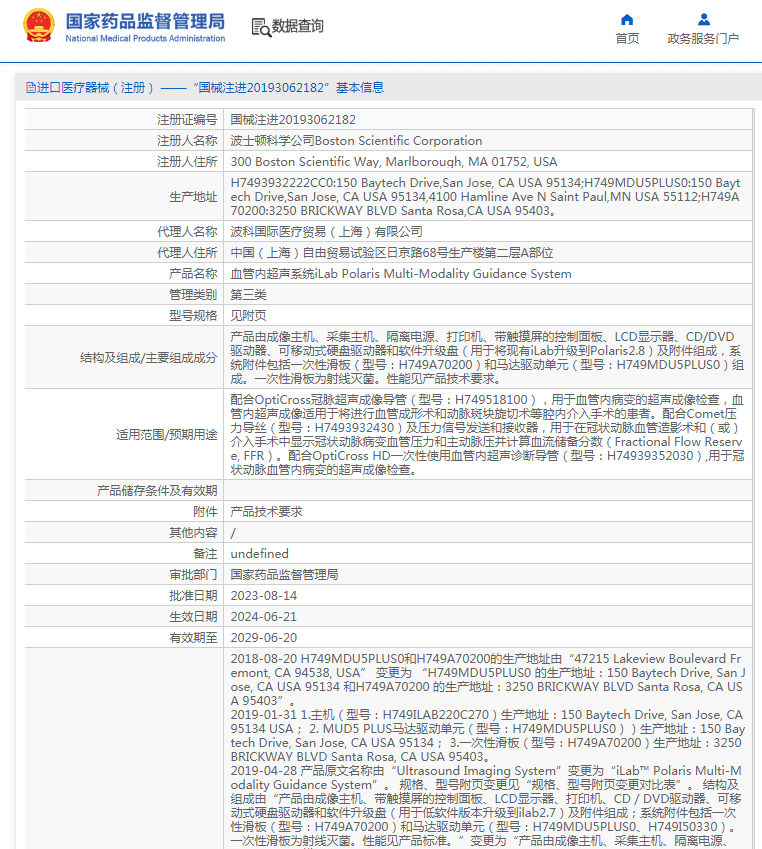Image resolution: width=762 pixels, height=849 pixels.
Task: Select 第三类 management class value
Action: tap(248, 295)
